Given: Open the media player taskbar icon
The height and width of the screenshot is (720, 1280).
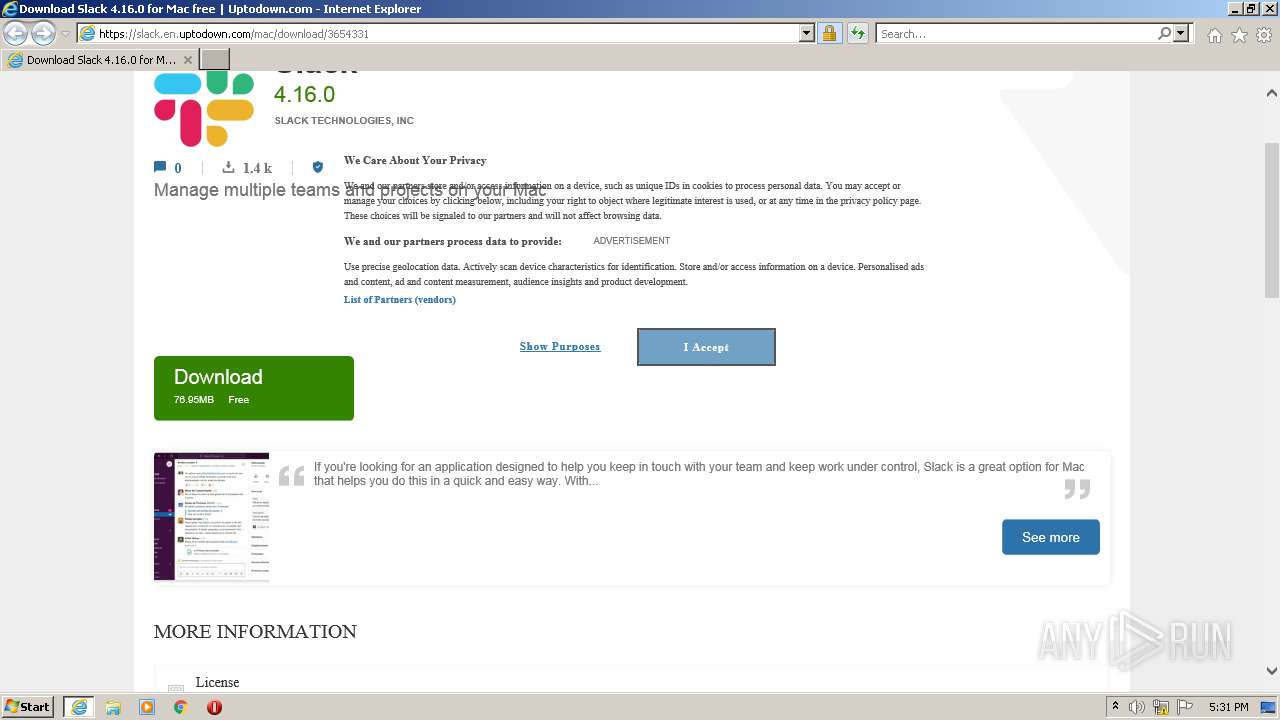Looking at the screenshot, I should click(x=147, y=707).
